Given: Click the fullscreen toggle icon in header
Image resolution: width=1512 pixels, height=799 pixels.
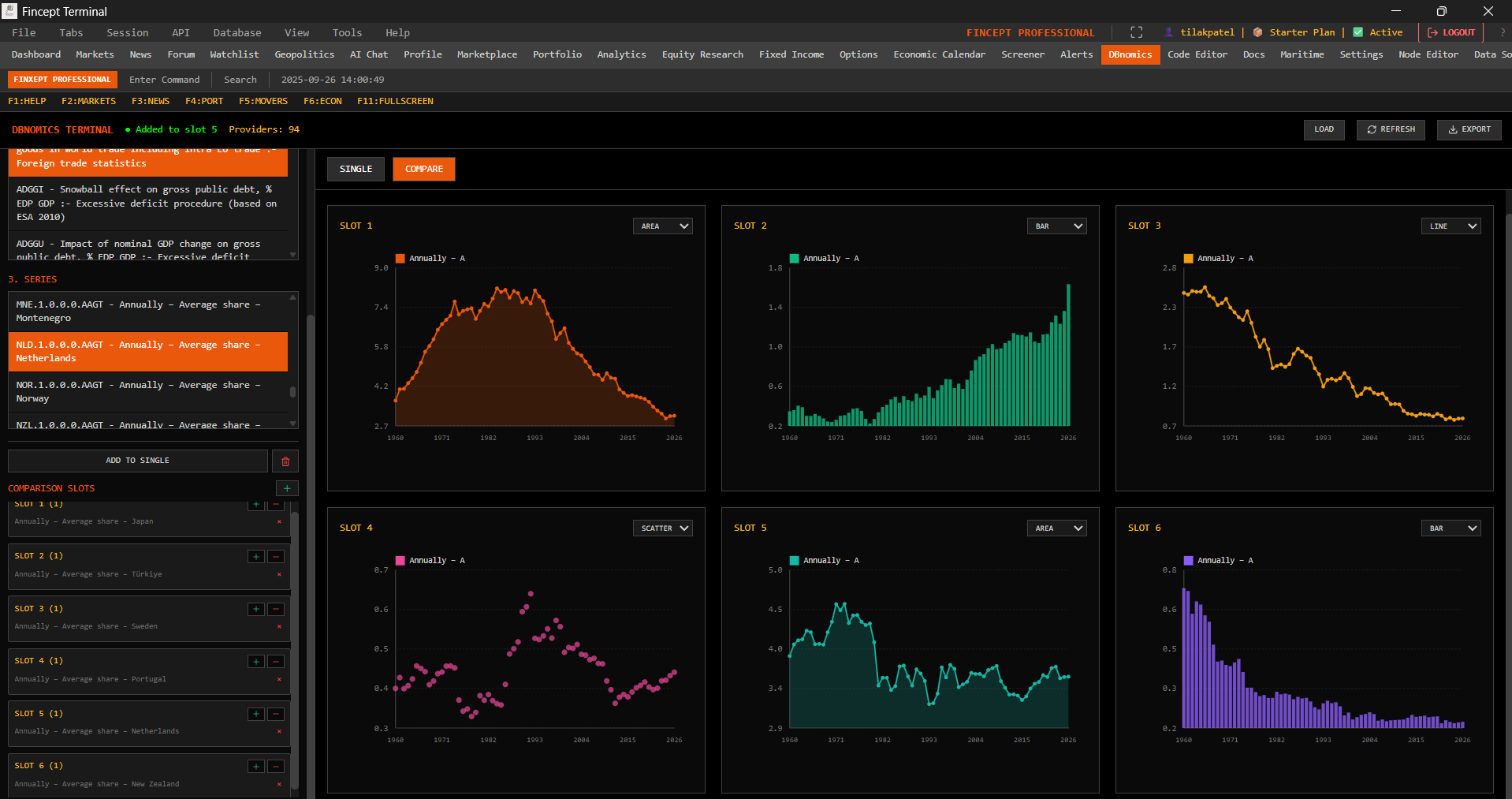Looking at the screenshot, I should pyautogui.click(x=1136, y=32).
